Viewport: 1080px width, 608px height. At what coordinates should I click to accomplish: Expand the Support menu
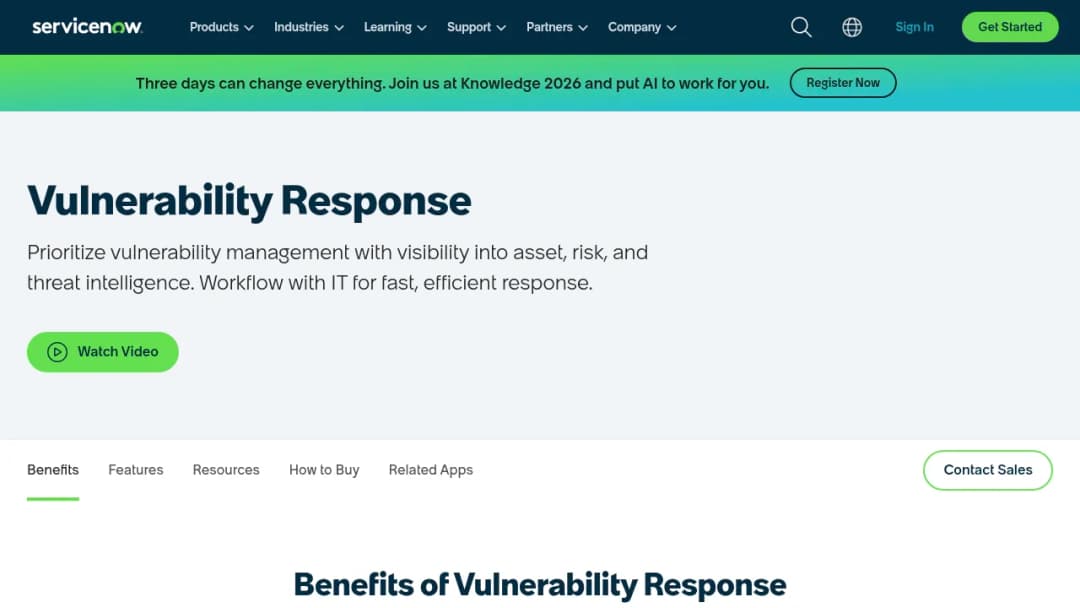point(476,27)
